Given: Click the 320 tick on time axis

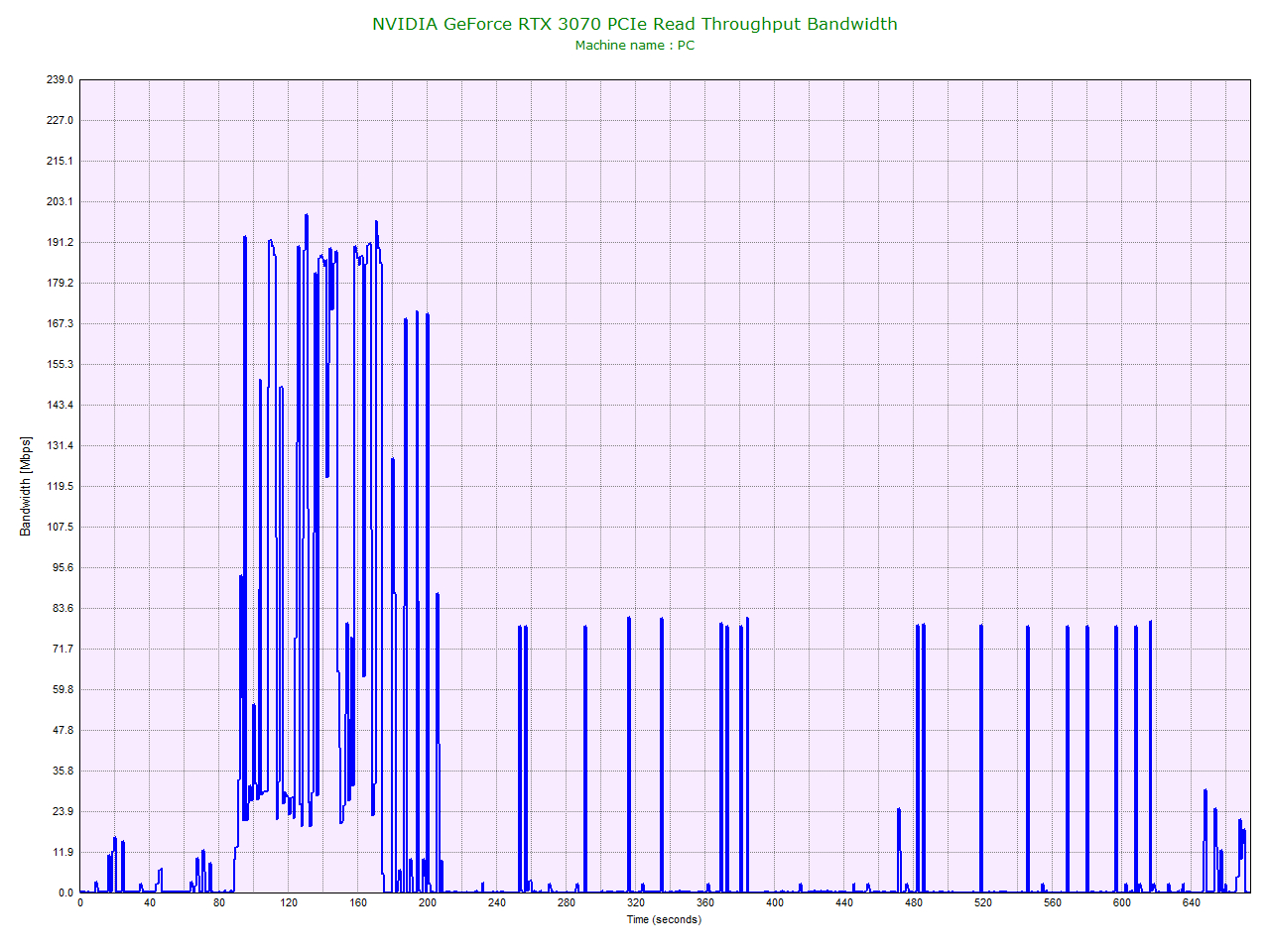Looking at the screenshot, I should tap(636, 902).
